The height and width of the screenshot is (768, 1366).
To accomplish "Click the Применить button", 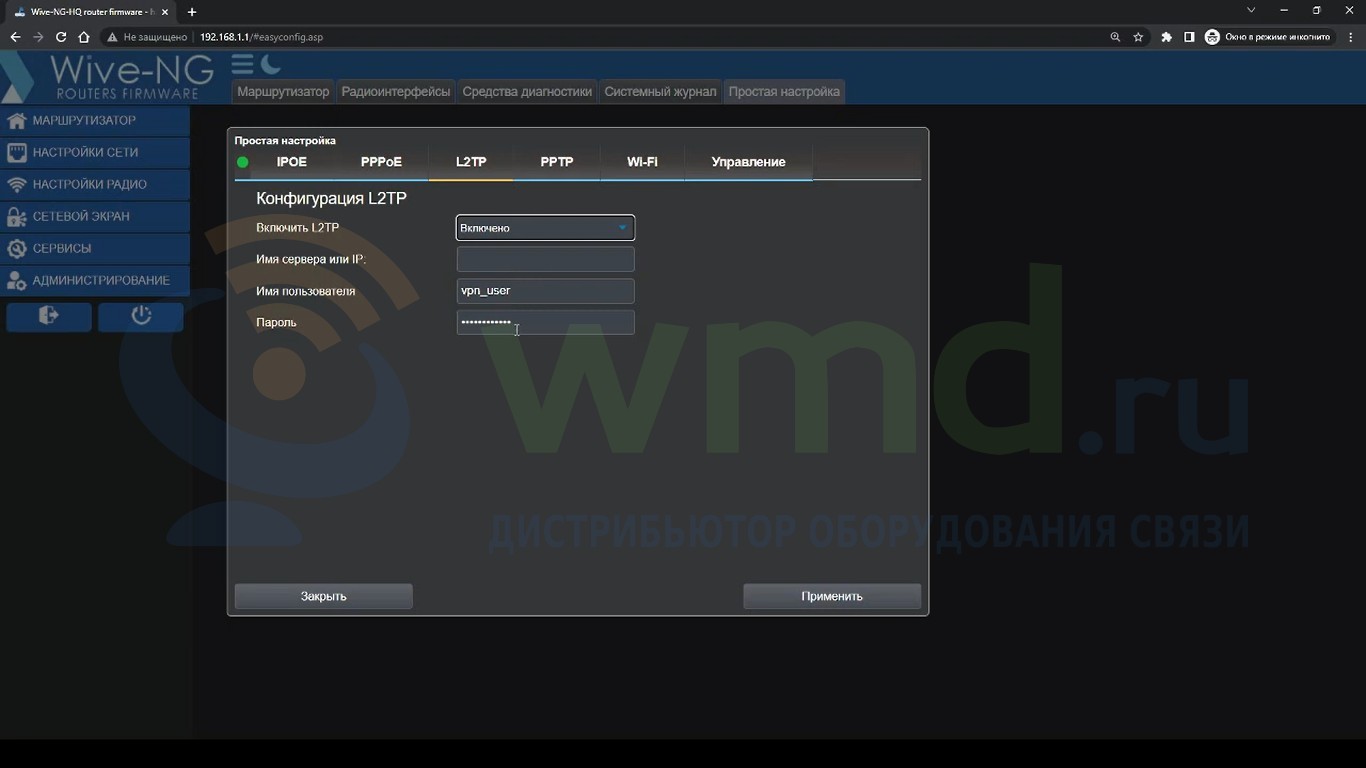I will click(832, 596).
